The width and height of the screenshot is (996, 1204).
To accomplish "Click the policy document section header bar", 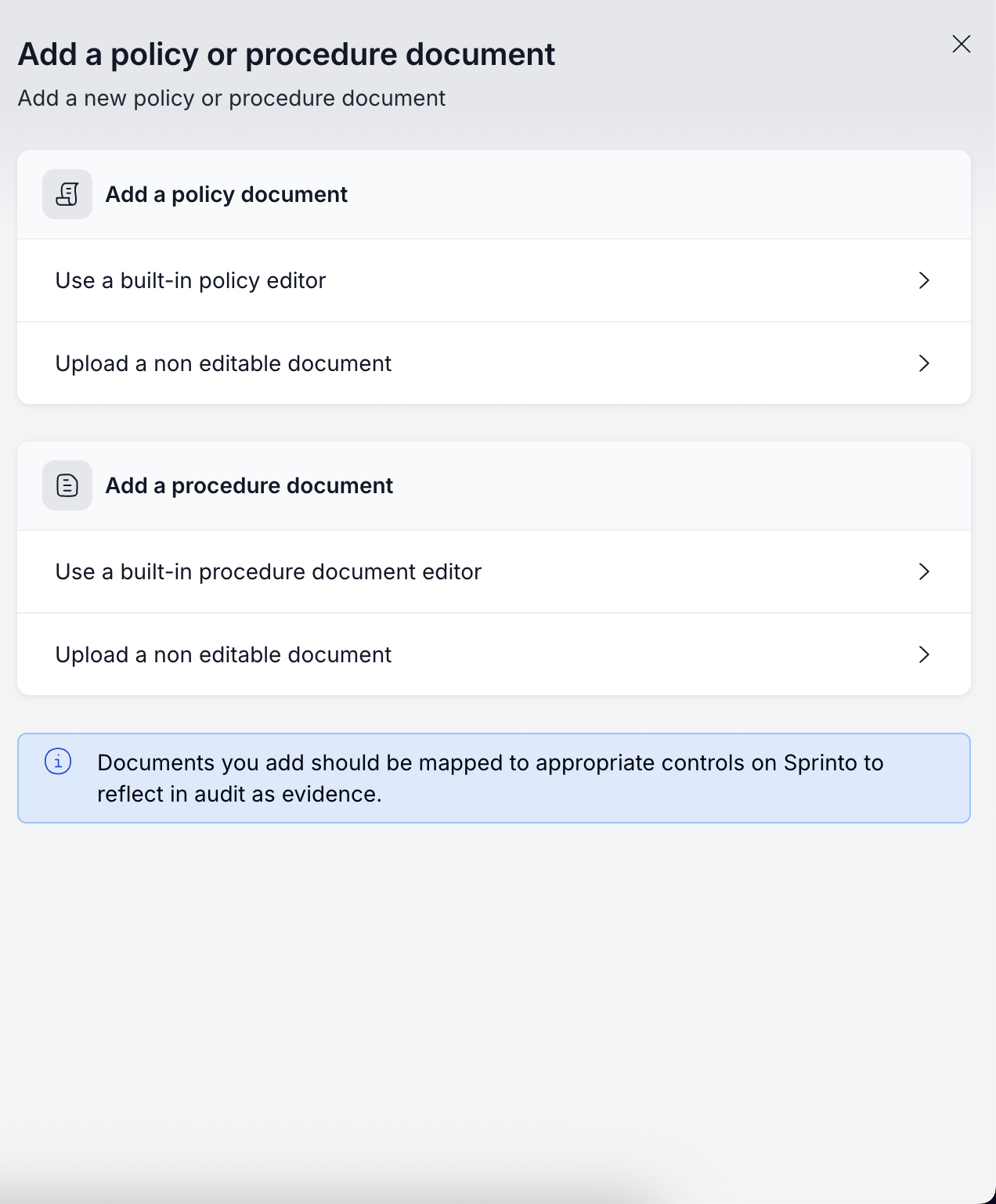I will (626, 194).
